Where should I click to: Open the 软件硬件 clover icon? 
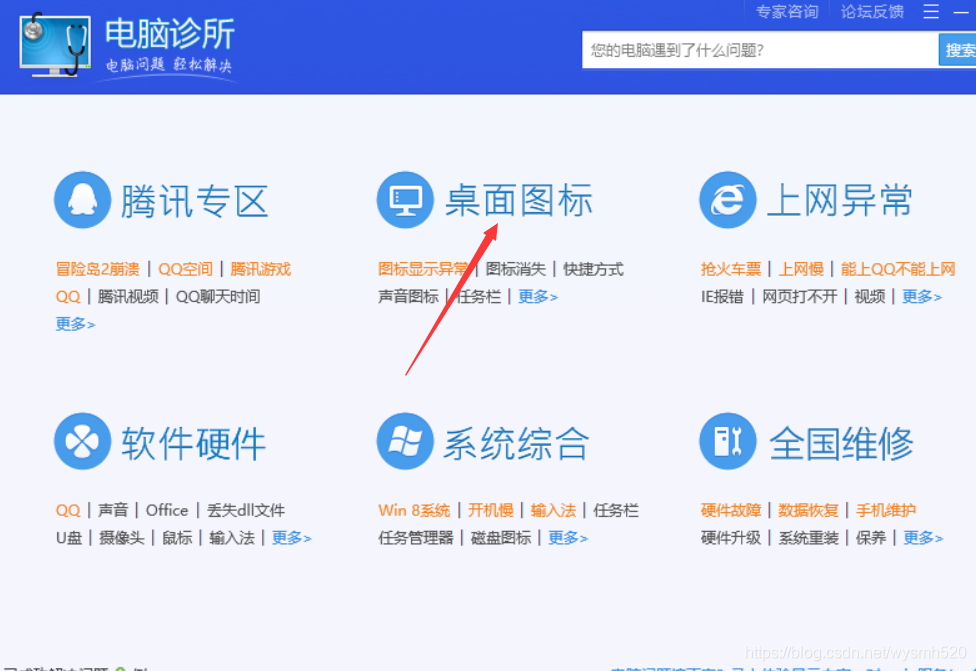(83, 441)
